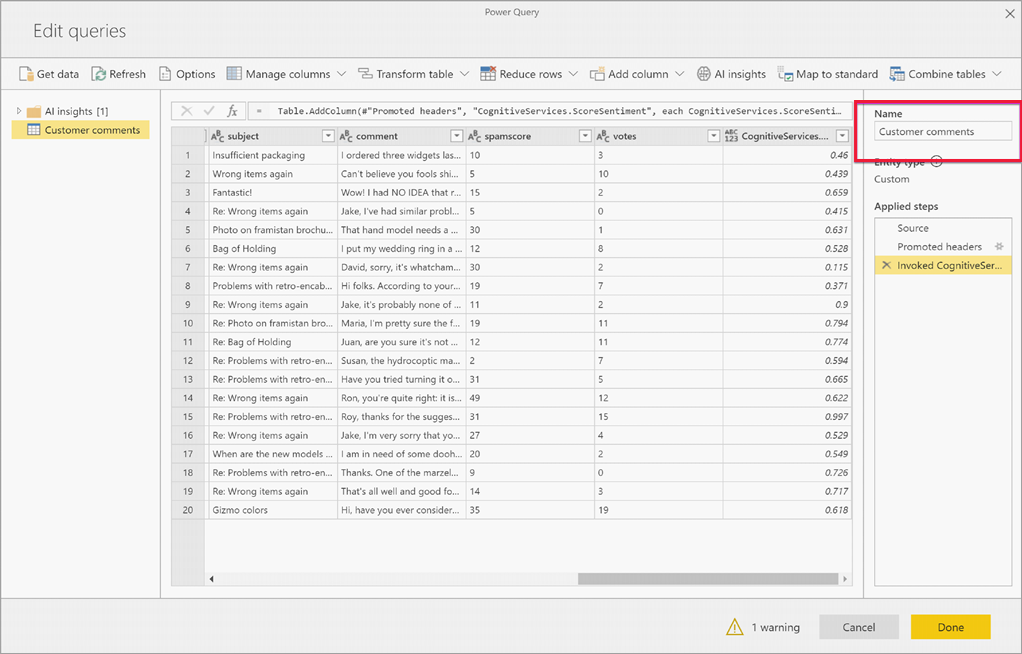Click the fx function icon
This screenshot has height=654, width=1022.
[x=232, y=111]
